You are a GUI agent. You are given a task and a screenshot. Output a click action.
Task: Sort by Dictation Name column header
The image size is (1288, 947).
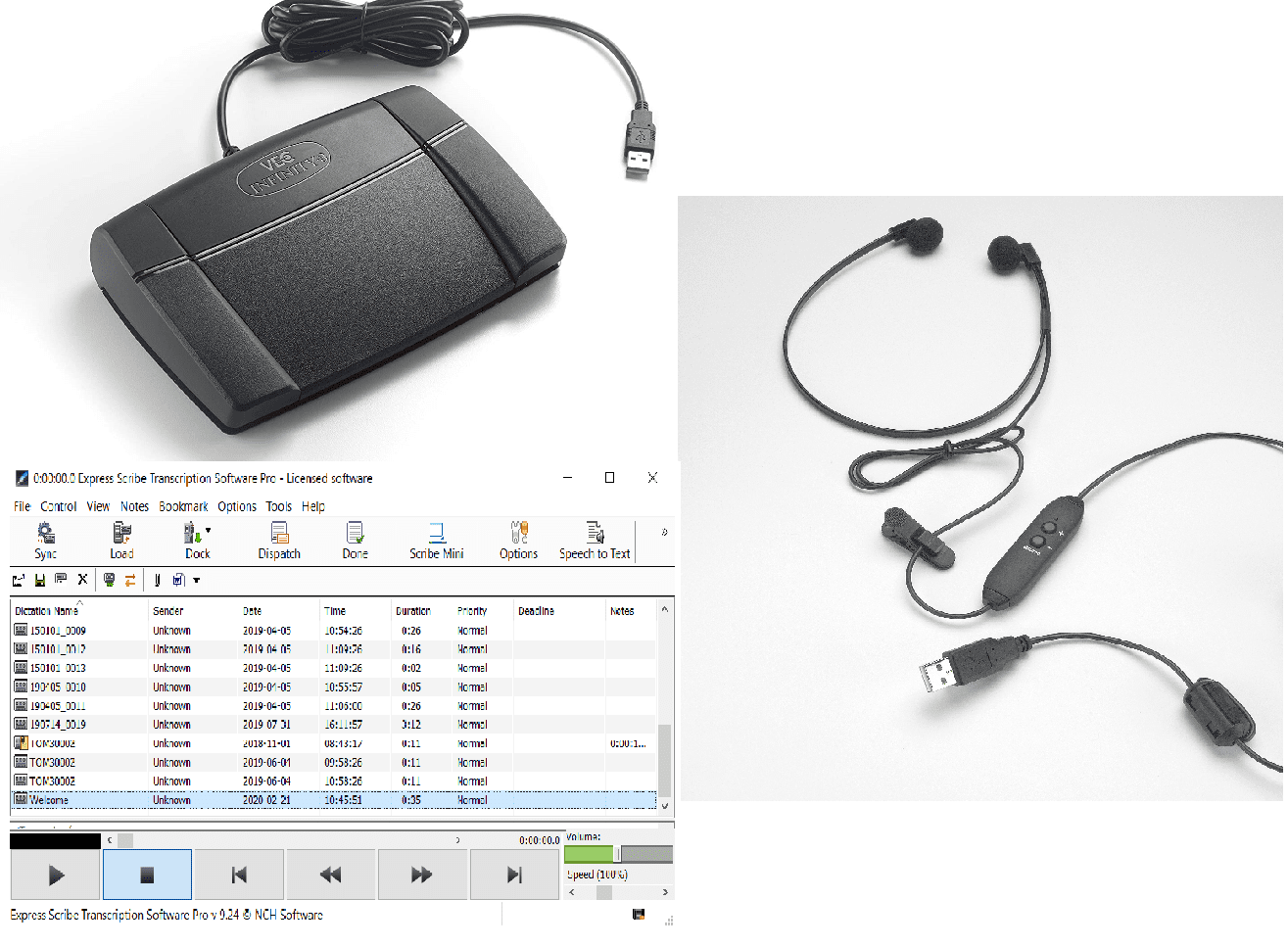tap(47, 611)
